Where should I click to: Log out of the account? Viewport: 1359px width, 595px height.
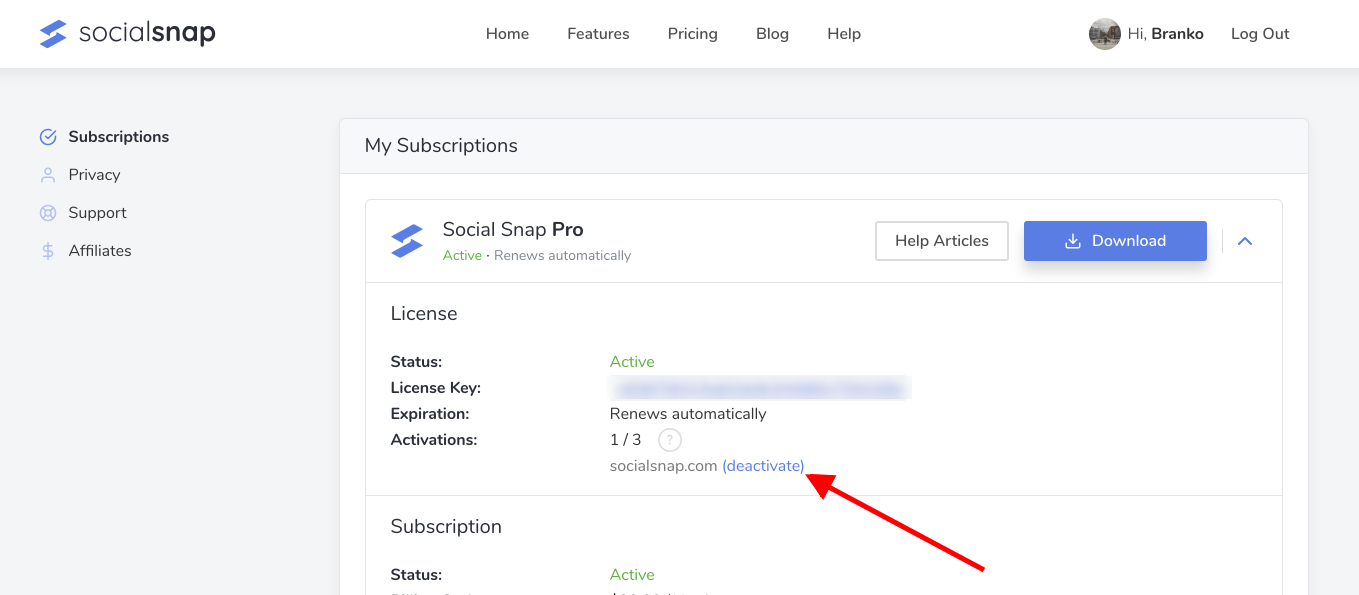pos(1259,33)
